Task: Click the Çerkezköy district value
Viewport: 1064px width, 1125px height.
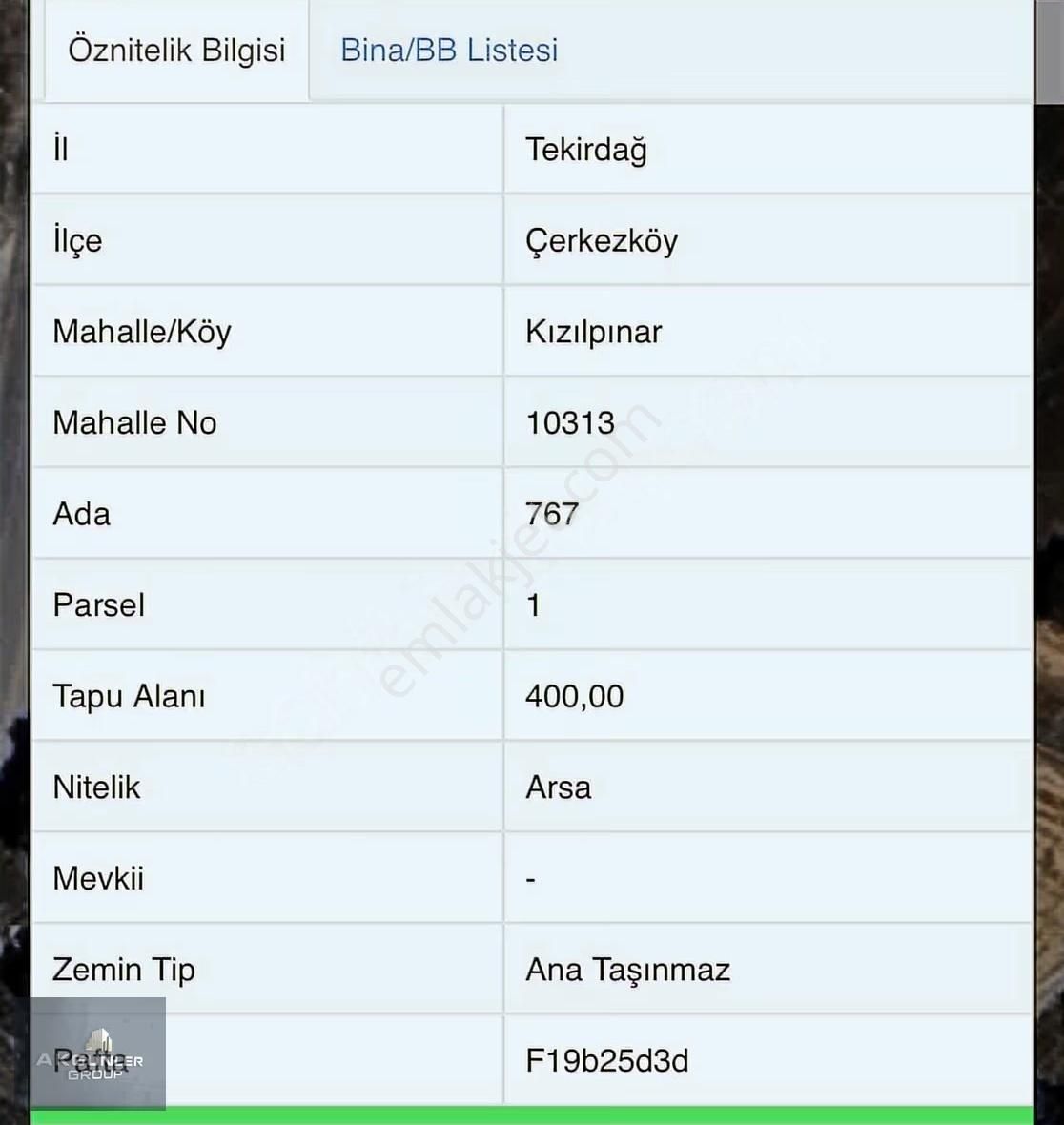Action: click(x=602, y=241)
